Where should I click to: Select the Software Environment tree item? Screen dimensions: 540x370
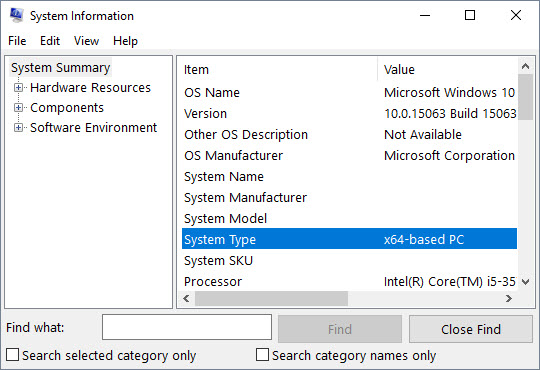(93, 127)
